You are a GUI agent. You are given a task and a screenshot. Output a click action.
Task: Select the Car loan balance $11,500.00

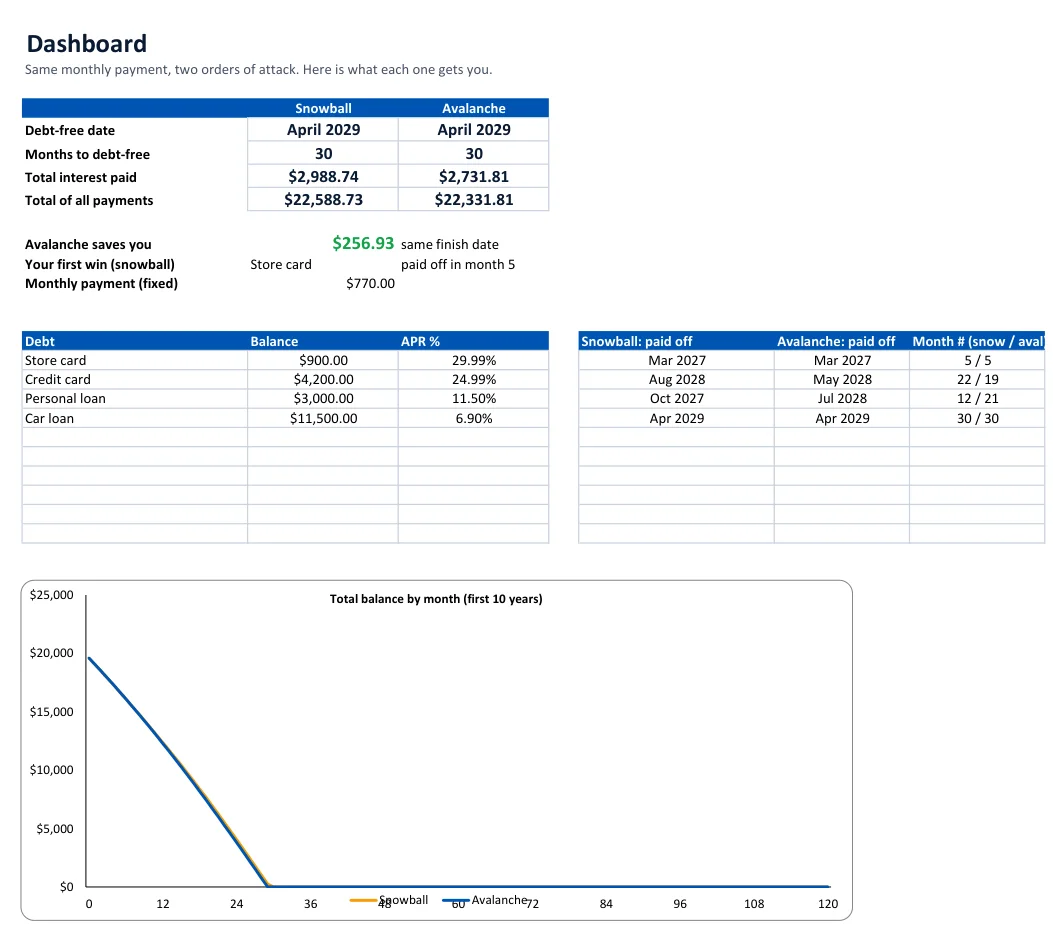pos(323,418)
